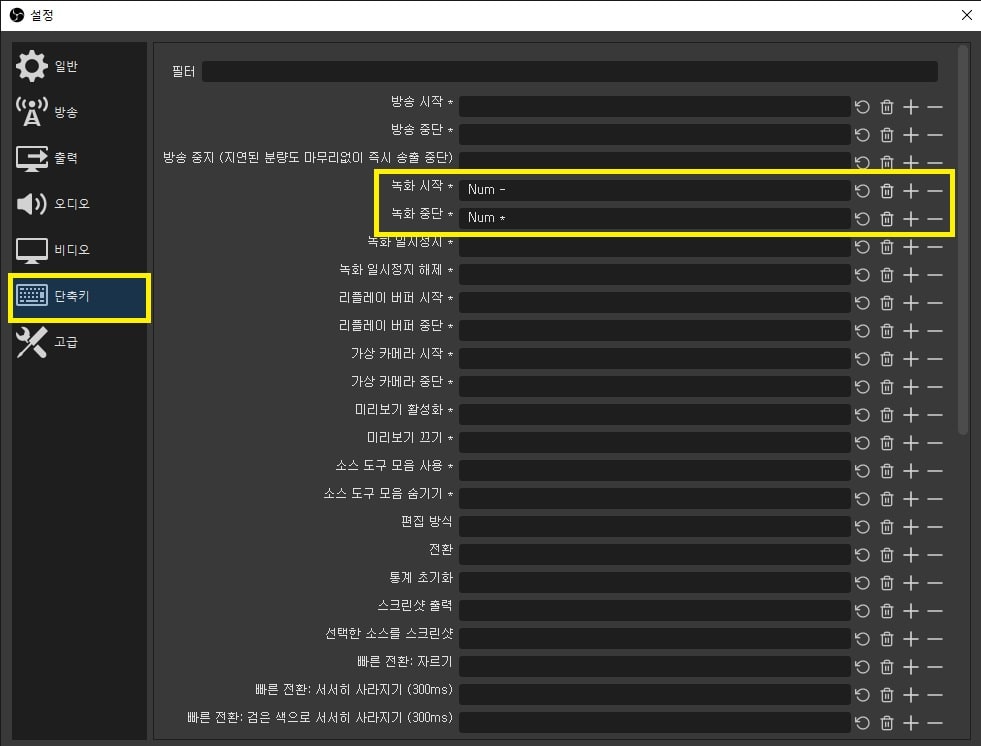Click the 녹화 중단 hotkey field showing Num *
This screenshot has width=981, height=746.
[654, 218]
